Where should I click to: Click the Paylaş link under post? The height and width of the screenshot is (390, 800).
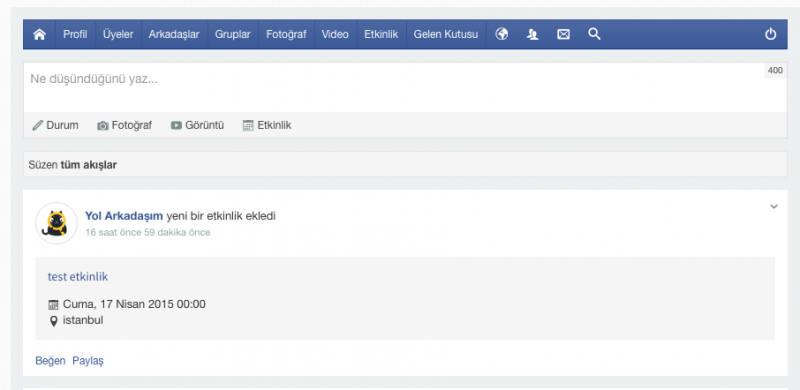tap(88, 361)
